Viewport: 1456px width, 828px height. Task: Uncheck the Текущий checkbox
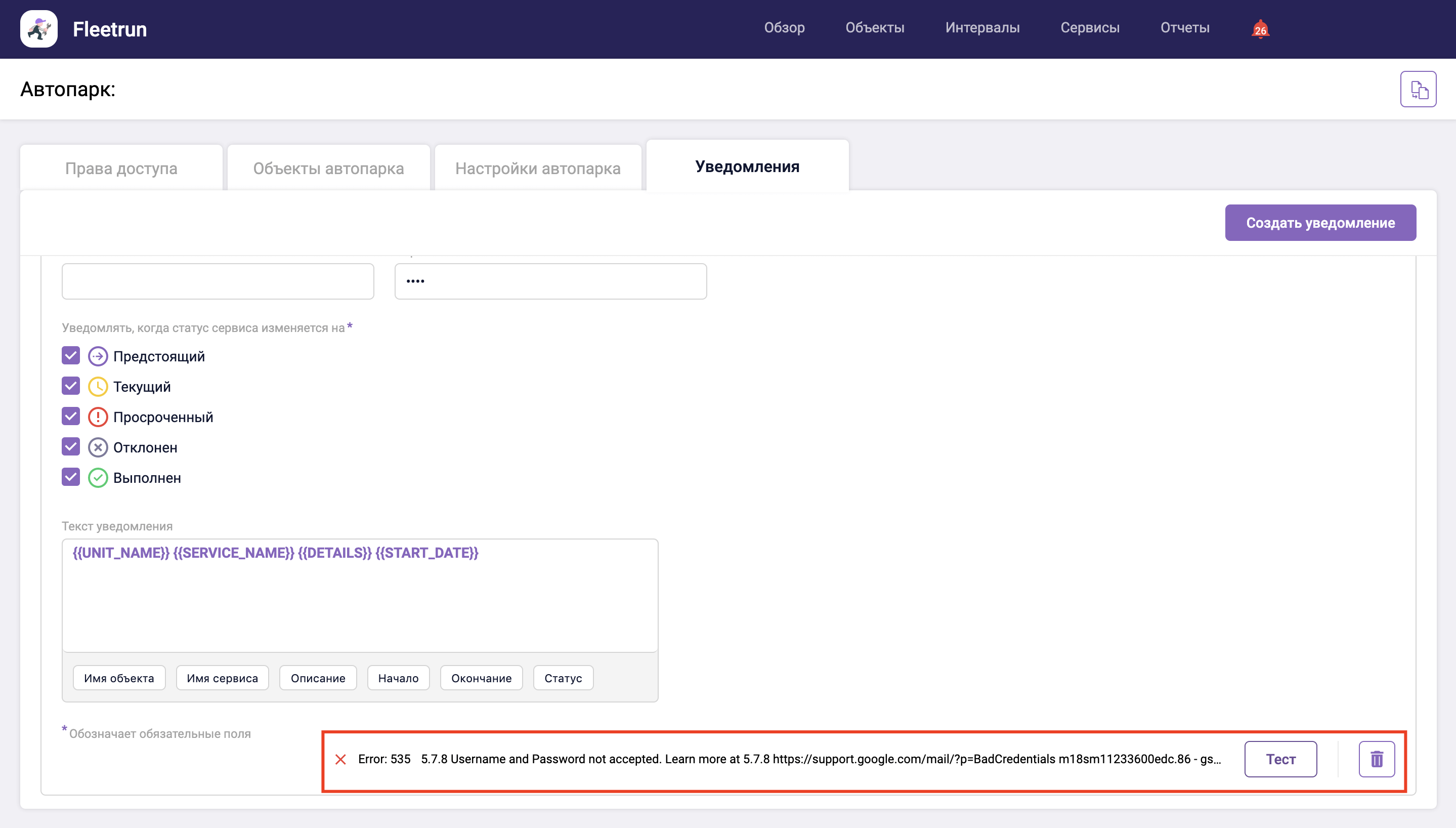[70, 386]
